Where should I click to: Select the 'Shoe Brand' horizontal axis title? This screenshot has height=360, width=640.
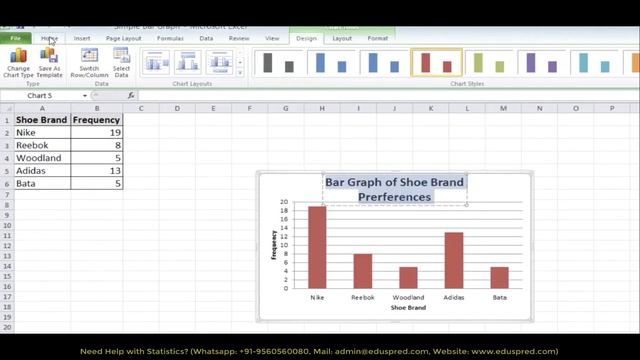pos(408,308)
